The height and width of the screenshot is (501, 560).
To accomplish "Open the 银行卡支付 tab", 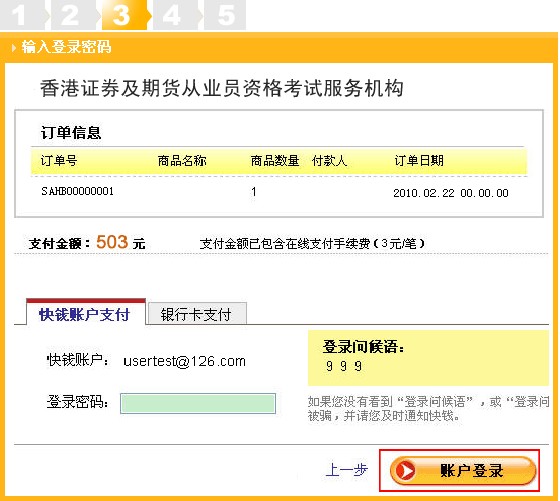I will (197, 314).
